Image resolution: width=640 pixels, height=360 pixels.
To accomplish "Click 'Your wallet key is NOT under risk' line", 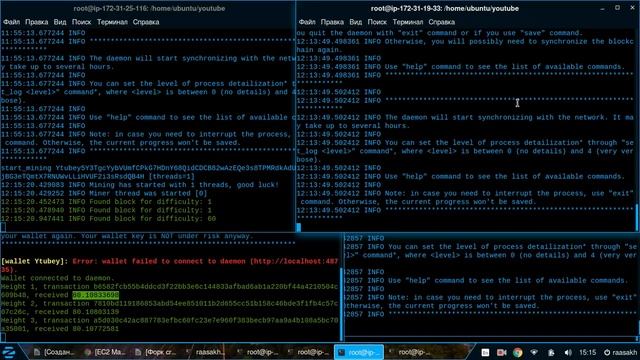I will 167,236.
